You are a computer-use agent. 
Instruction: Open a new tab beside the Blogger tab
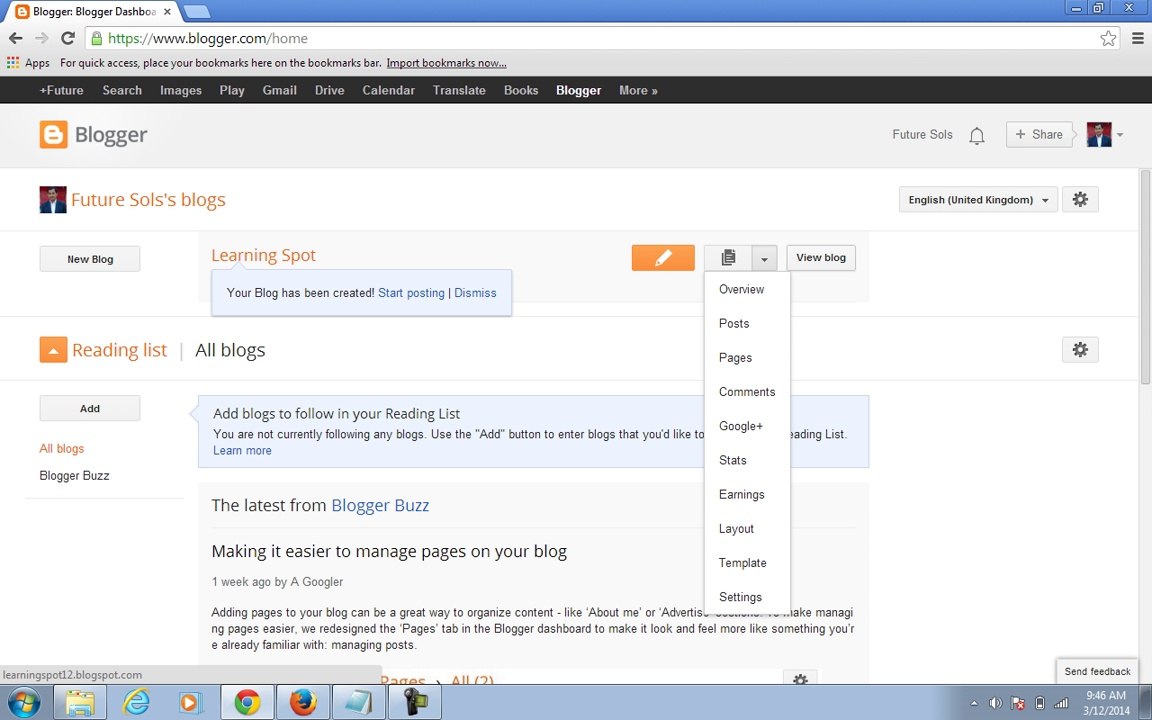click(x=196, y=12)
